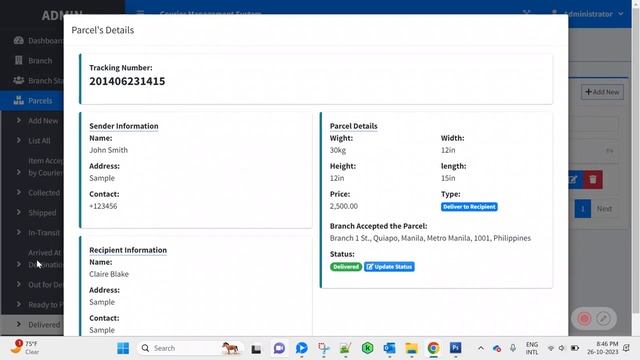Click the Add New button behind modal
This screenshot has width=640, height=360.
click(602, 92)
